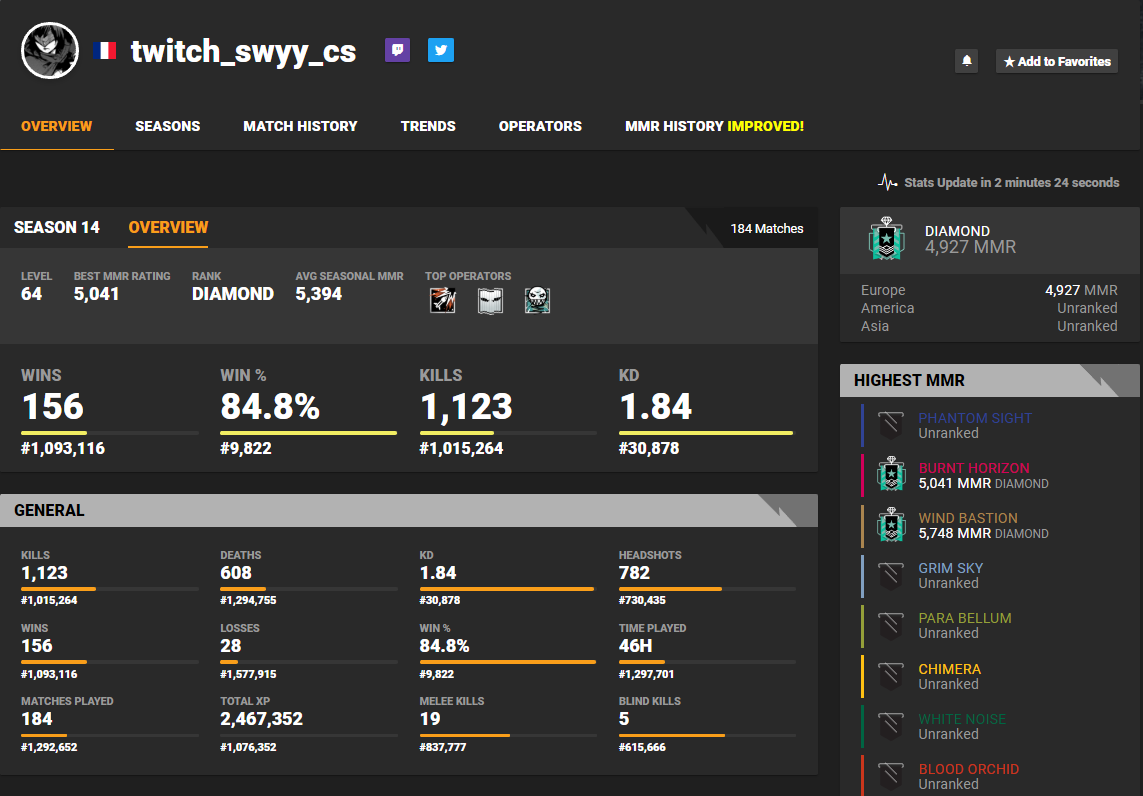This screenshot has width=1143, height=796.
Task: Click the notification bell icon
Action: tap(967, 61)
